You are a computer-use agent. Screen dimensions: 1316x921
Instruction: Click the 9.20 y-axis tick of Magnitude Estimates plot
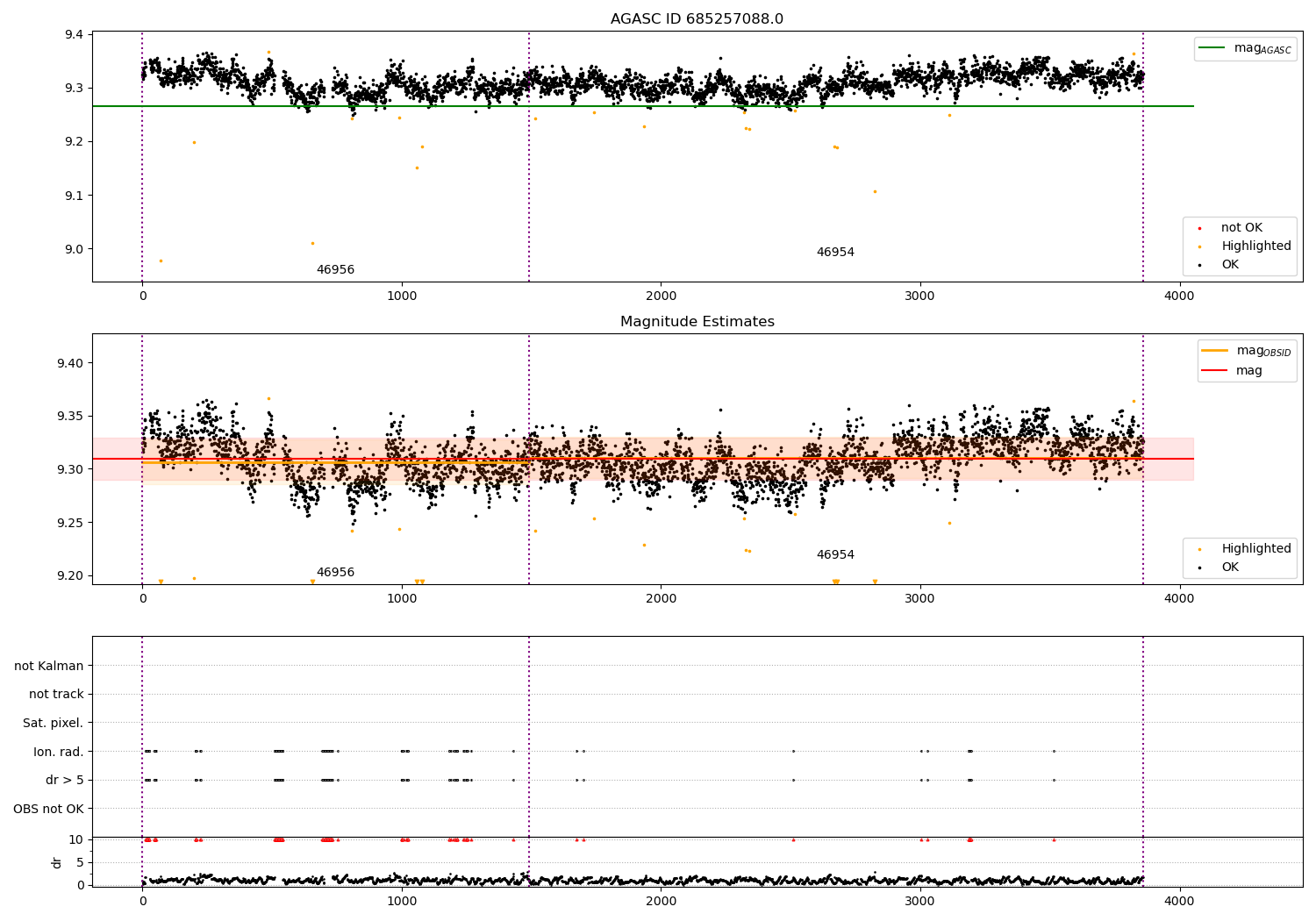[71, 576]
